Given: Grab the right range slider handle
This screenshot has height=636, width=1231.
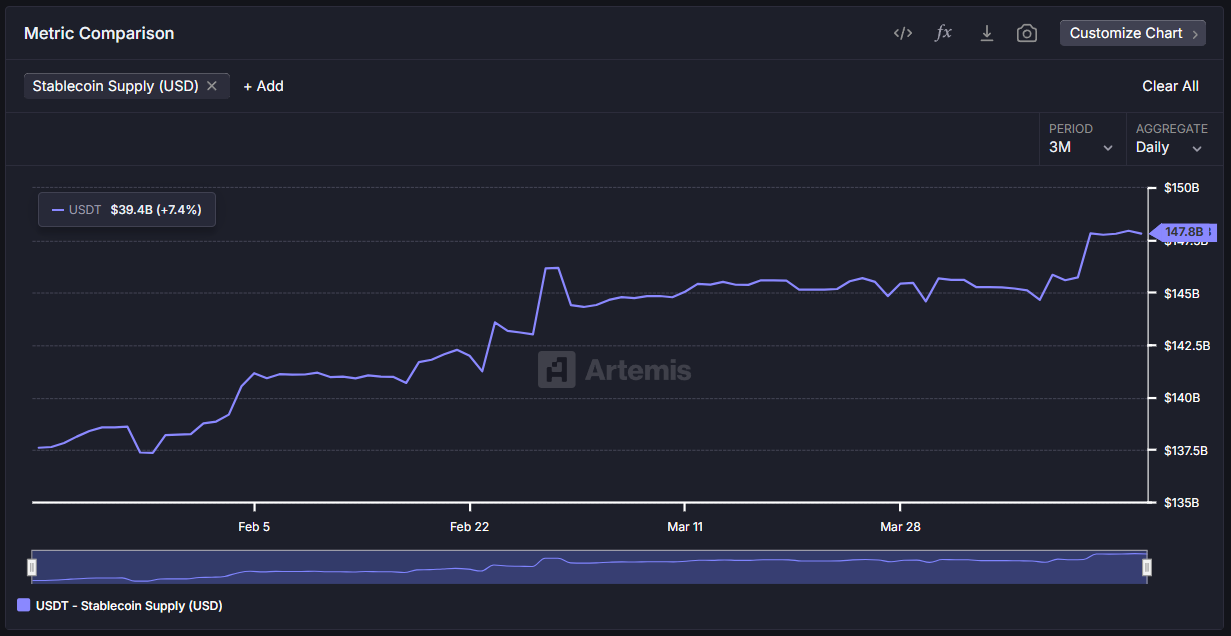Looking at the screenshot, I should click(1147, 568).
